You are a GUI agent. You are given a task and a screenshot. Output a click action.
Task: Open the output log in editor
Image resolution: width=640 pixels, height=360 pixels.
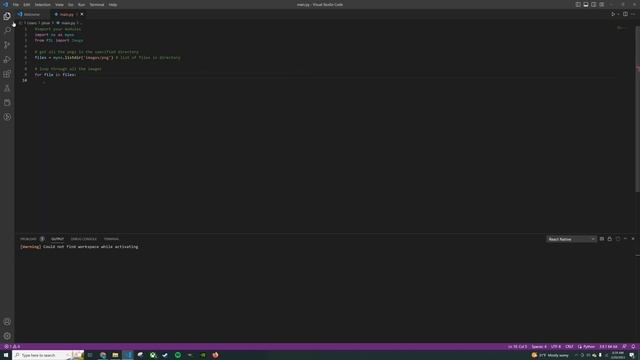coord(618,239)
